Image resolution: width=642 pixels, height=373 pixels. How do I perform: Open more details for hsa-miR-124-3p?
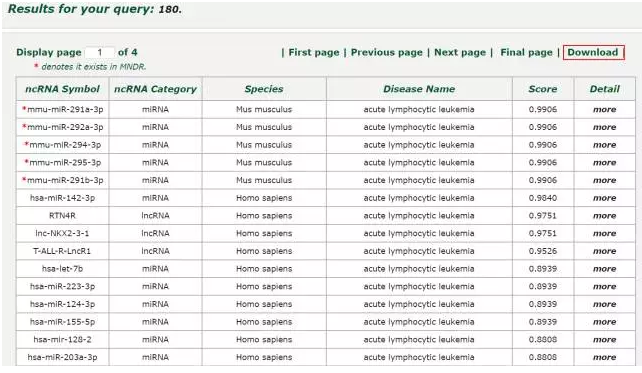604,304
